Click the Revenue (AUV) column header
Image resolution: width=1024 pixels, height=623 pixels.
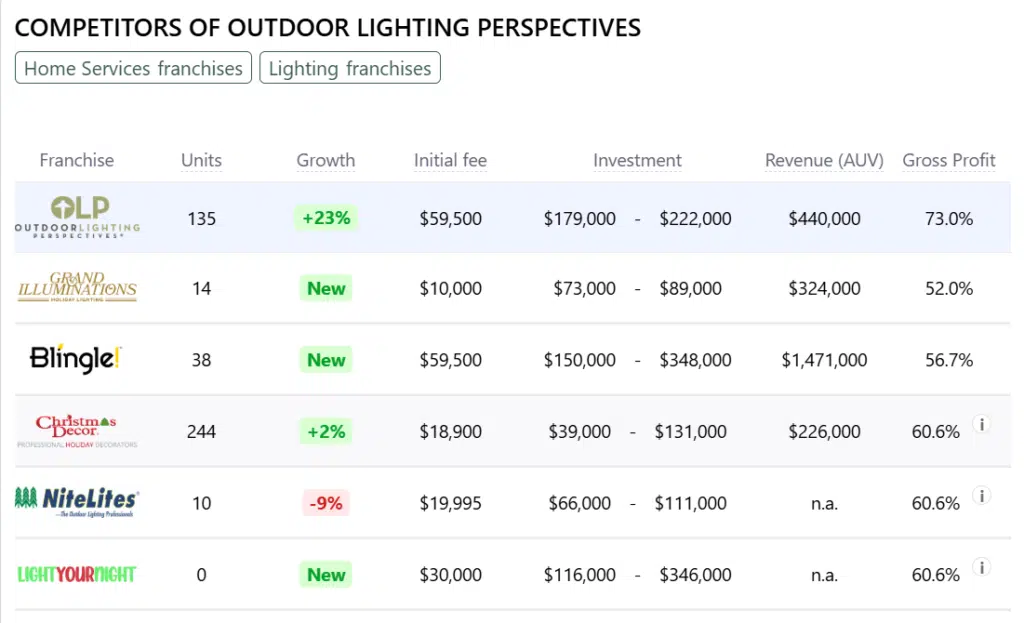coord(824,160)
